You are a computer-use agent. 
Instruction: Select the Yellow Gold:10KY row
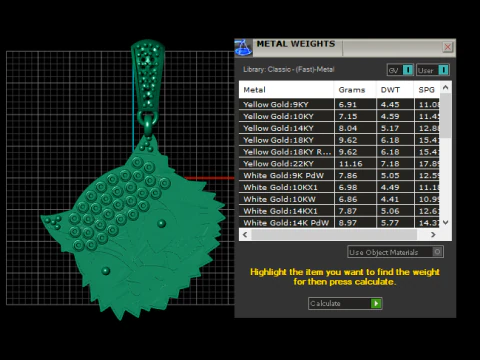click(339, 116)
